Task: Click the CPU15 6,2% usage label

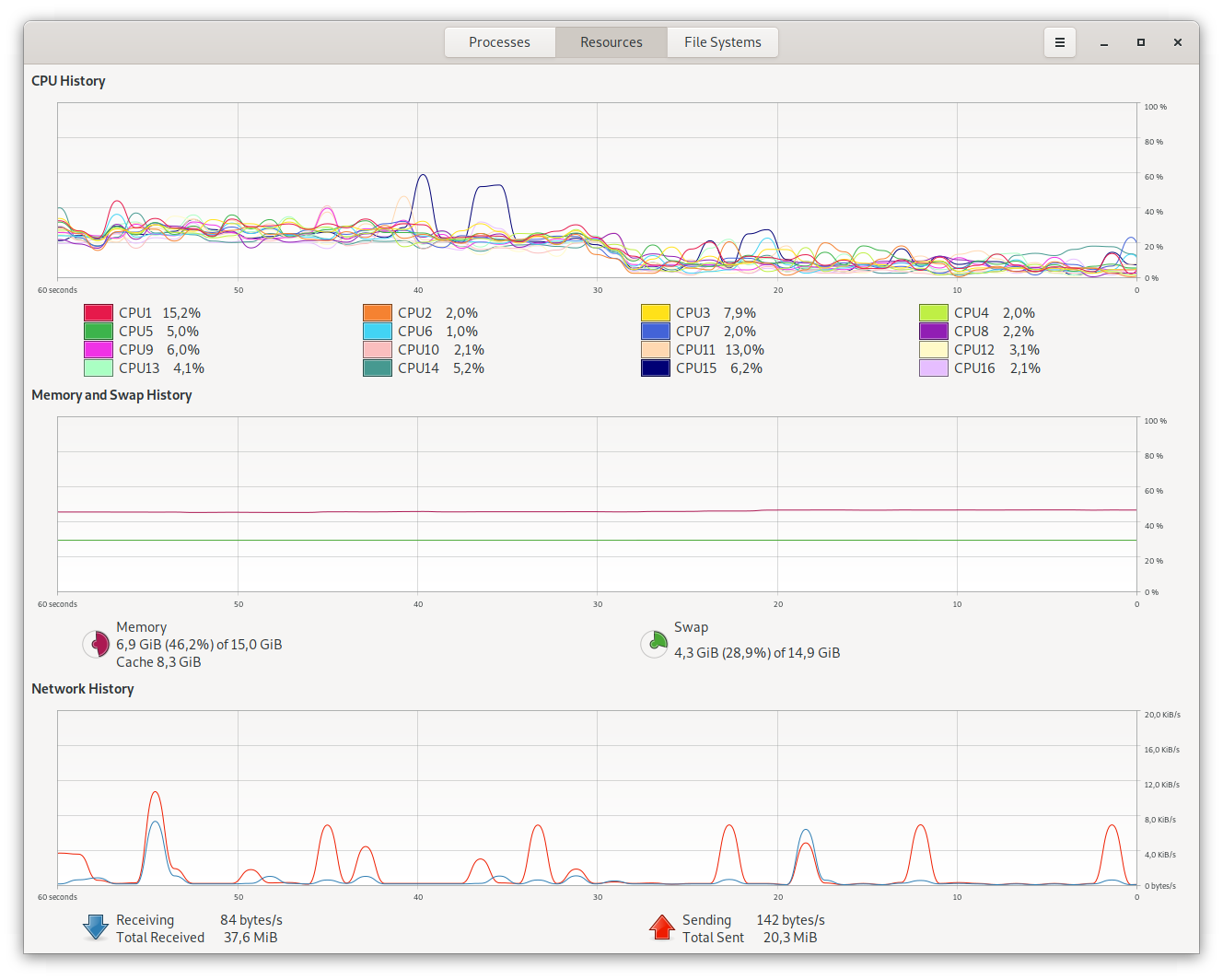Action: pos(719,368)
